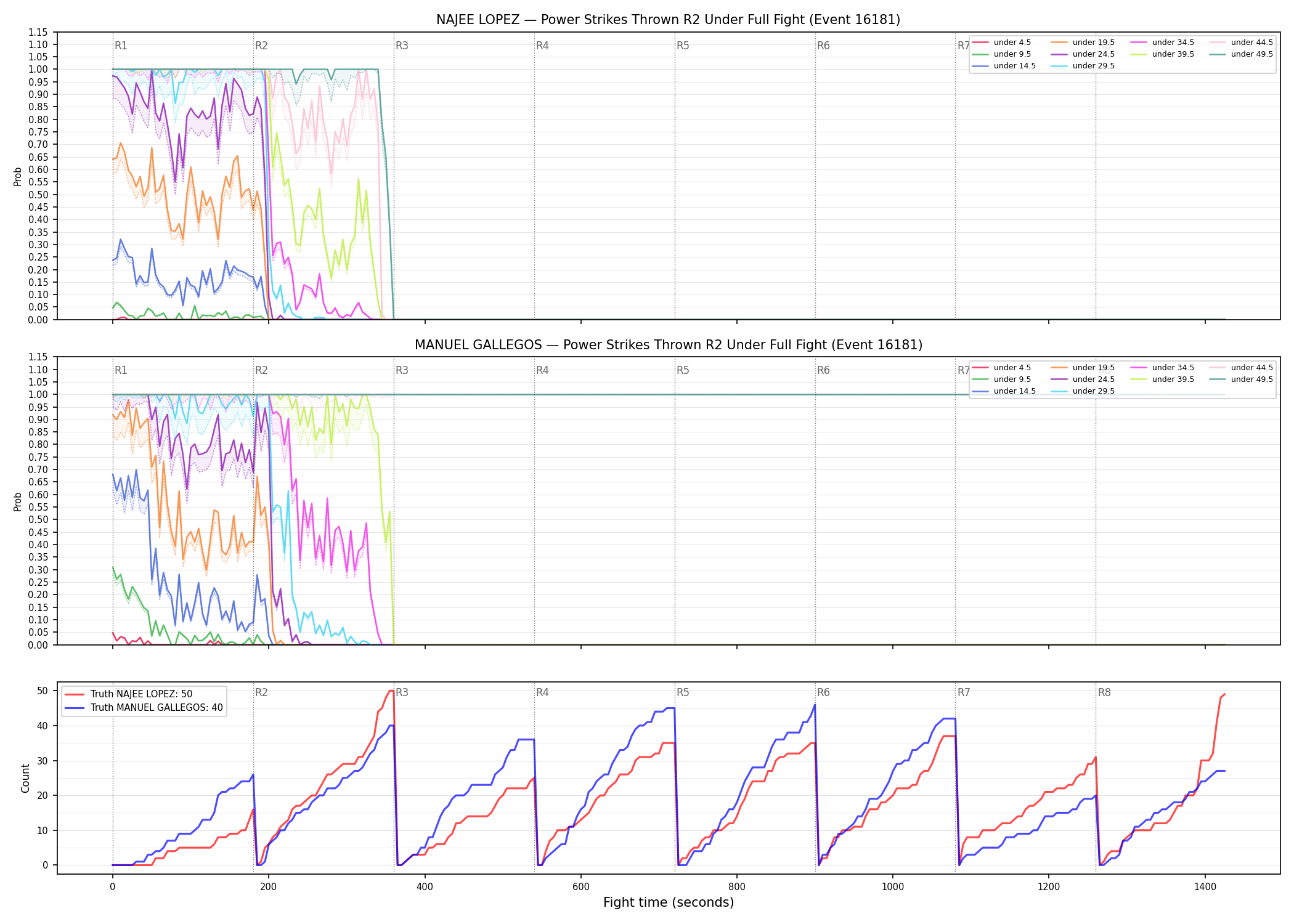Viewport: 1294px width, 924px height.
Task: Click the R5 round label in the Count chart
Action: tap(683, 692)
